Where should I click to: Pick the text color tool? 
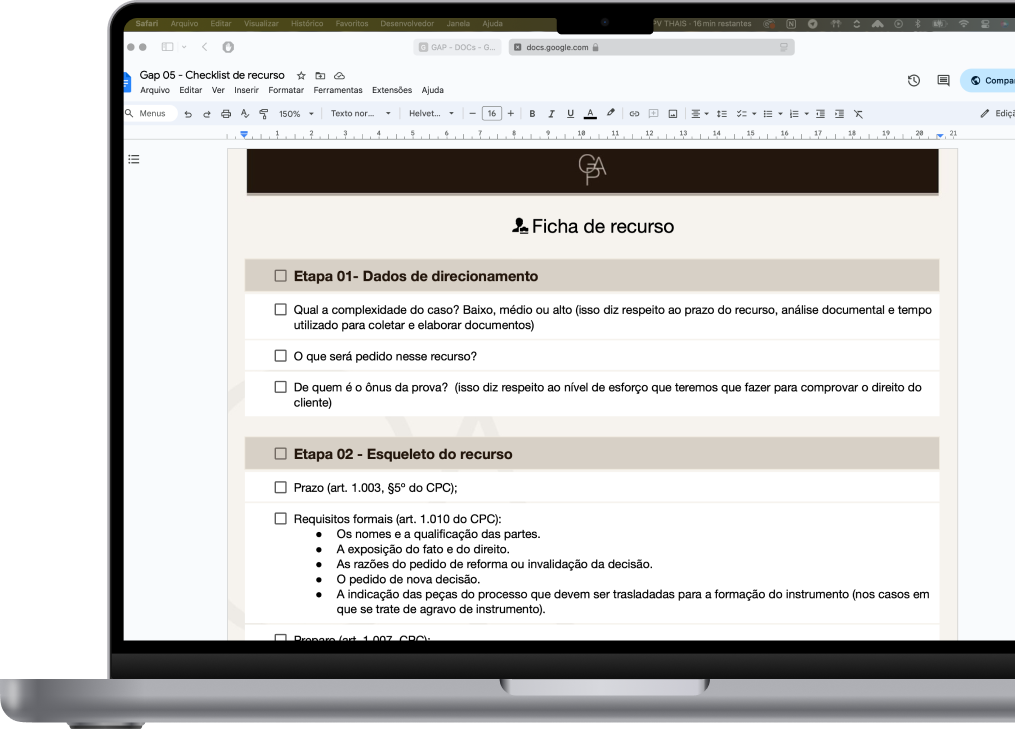tap(590, 114)
